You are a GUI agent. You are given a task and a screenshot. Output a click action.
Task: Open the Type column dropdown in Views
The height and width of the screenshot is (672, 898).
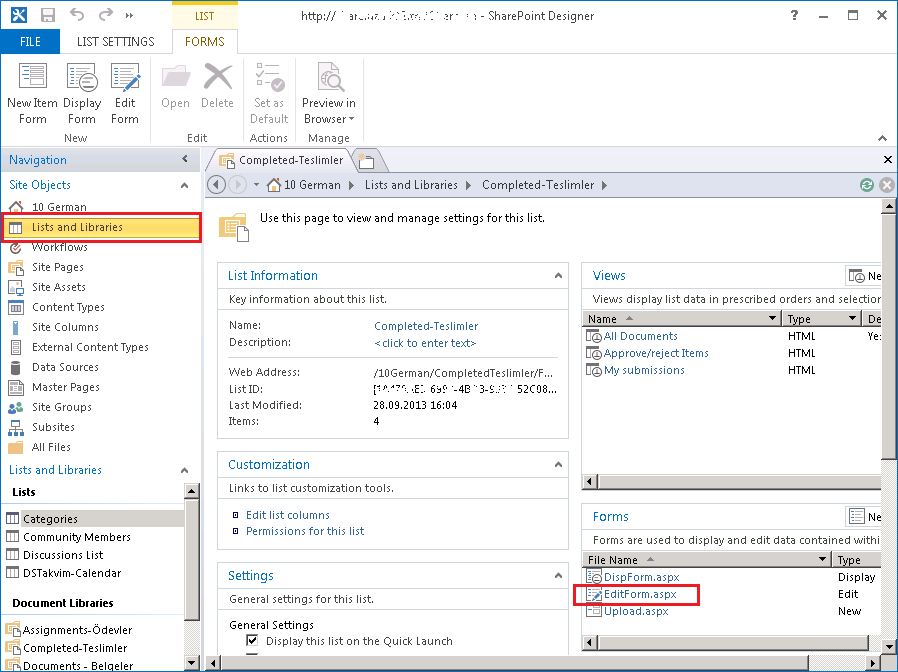point(852,318)
